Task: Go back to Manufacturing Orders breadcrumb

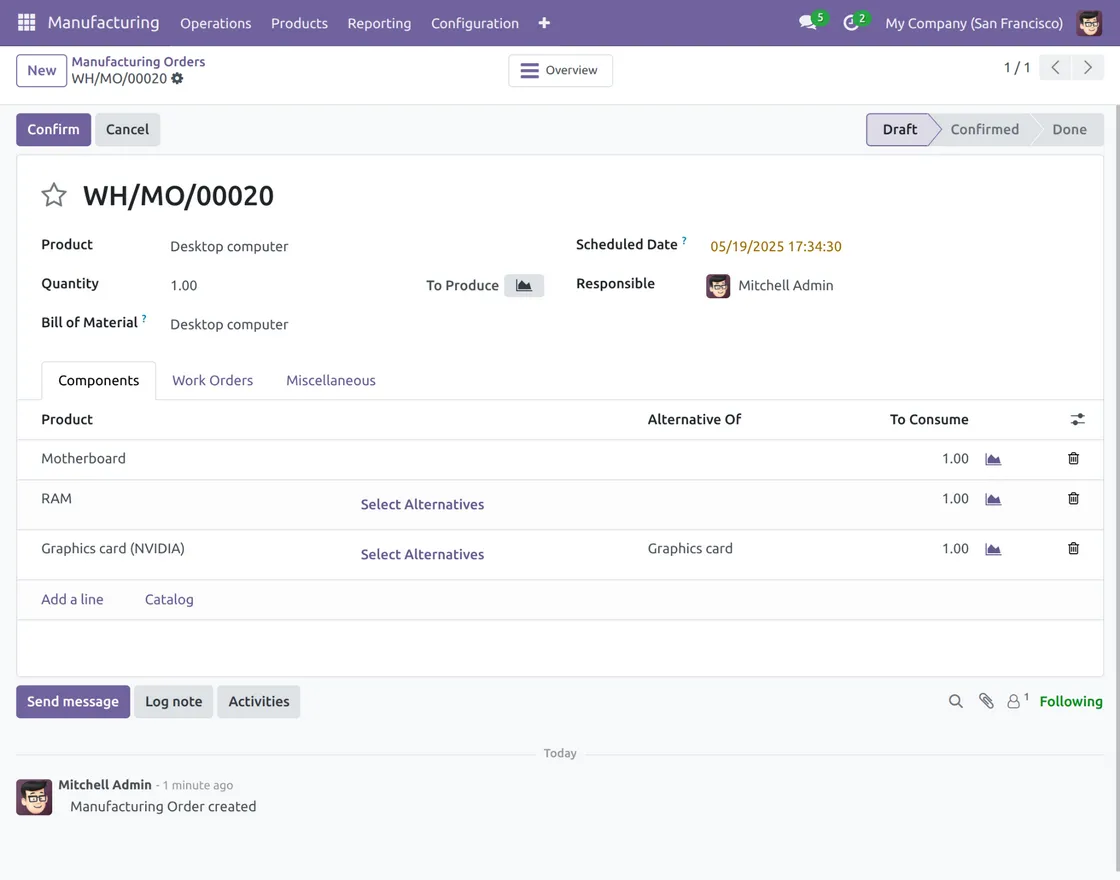Action: [x=138, y=61]
